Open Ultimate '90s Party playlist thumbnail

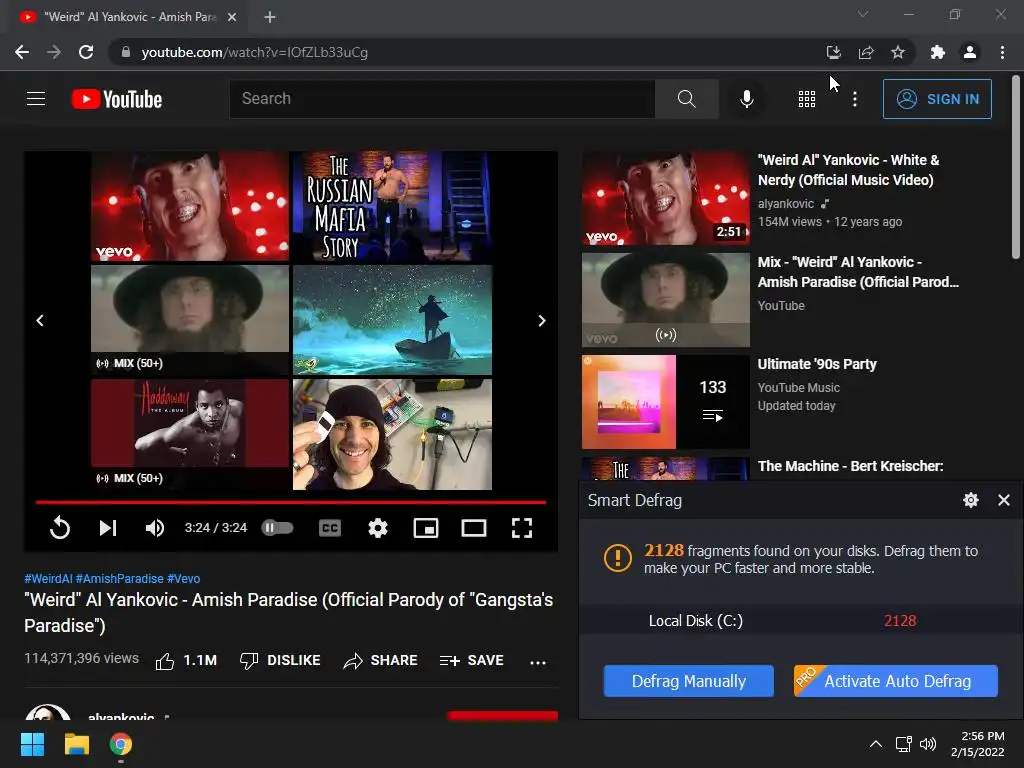(665, 402)
